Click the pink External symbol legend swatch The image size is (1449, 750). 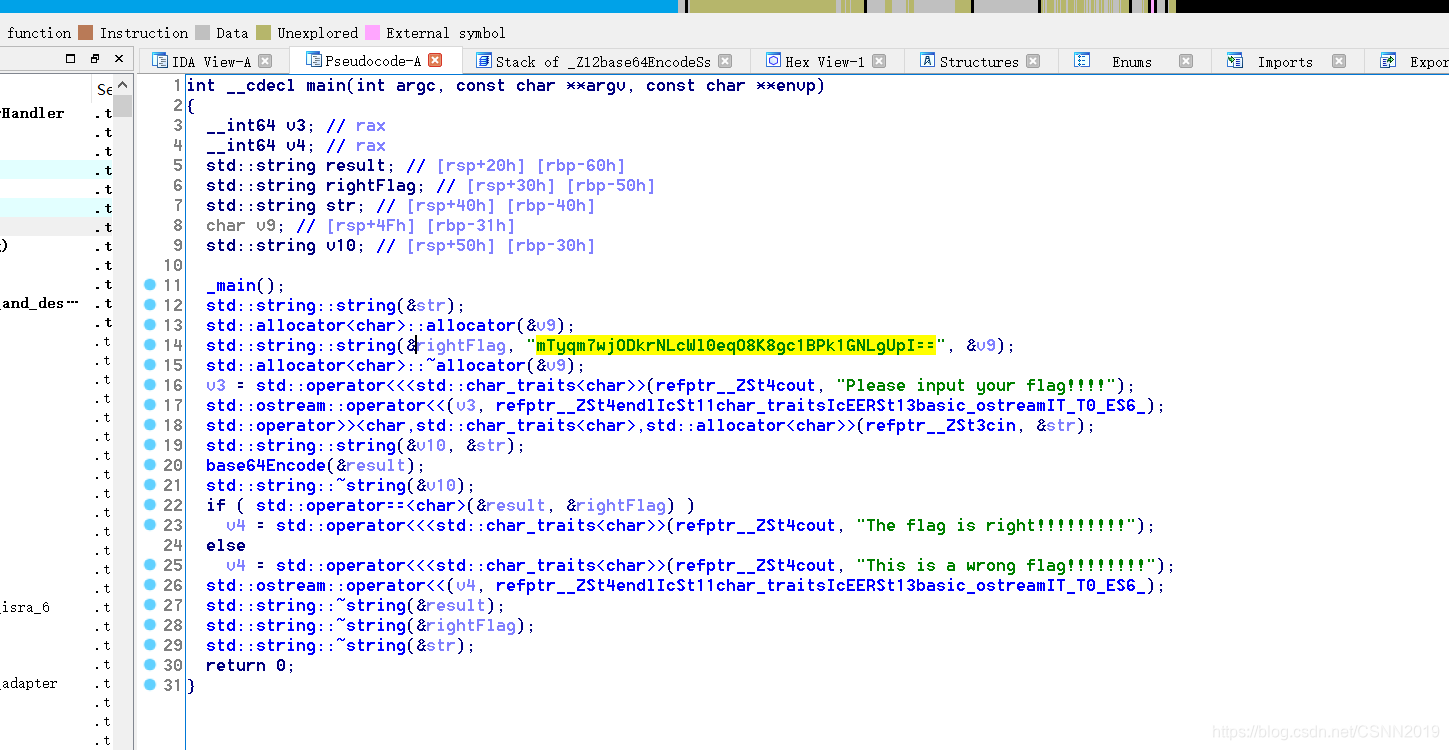click(x=373, y=33)
